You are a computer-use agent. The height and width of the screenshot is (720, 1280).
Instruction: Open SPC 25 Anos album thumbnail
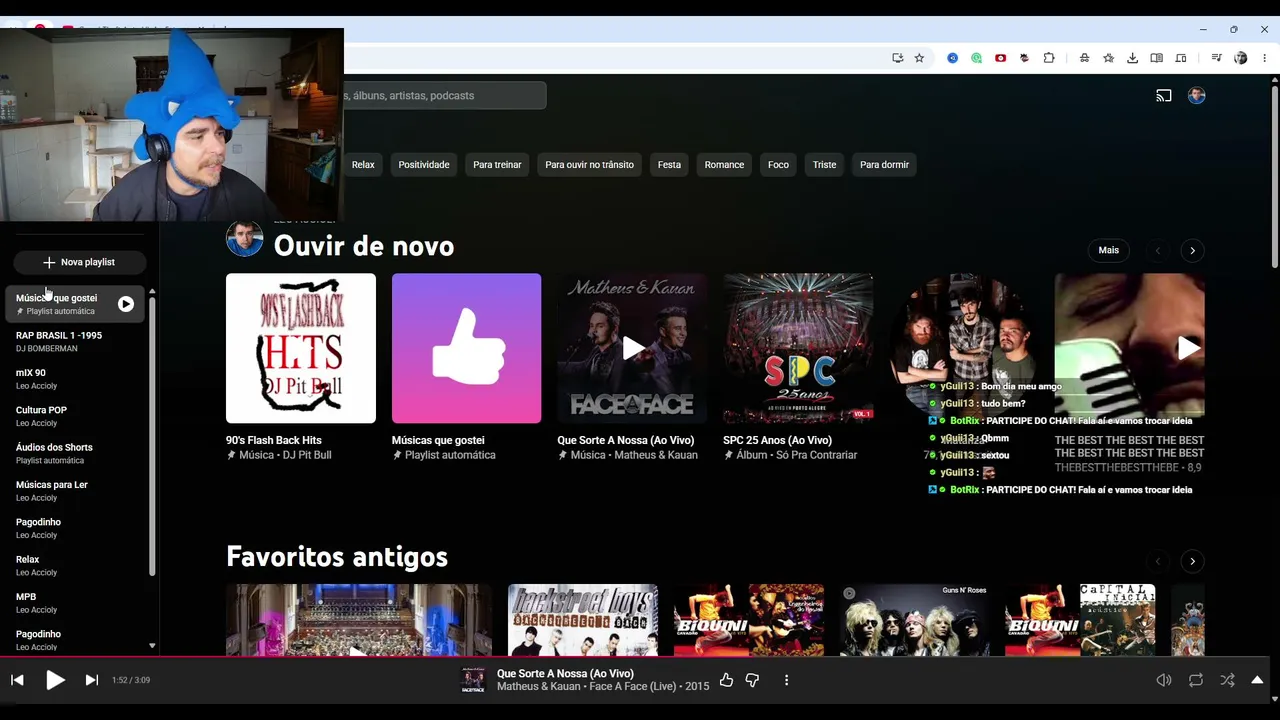[x=798, y=348]
